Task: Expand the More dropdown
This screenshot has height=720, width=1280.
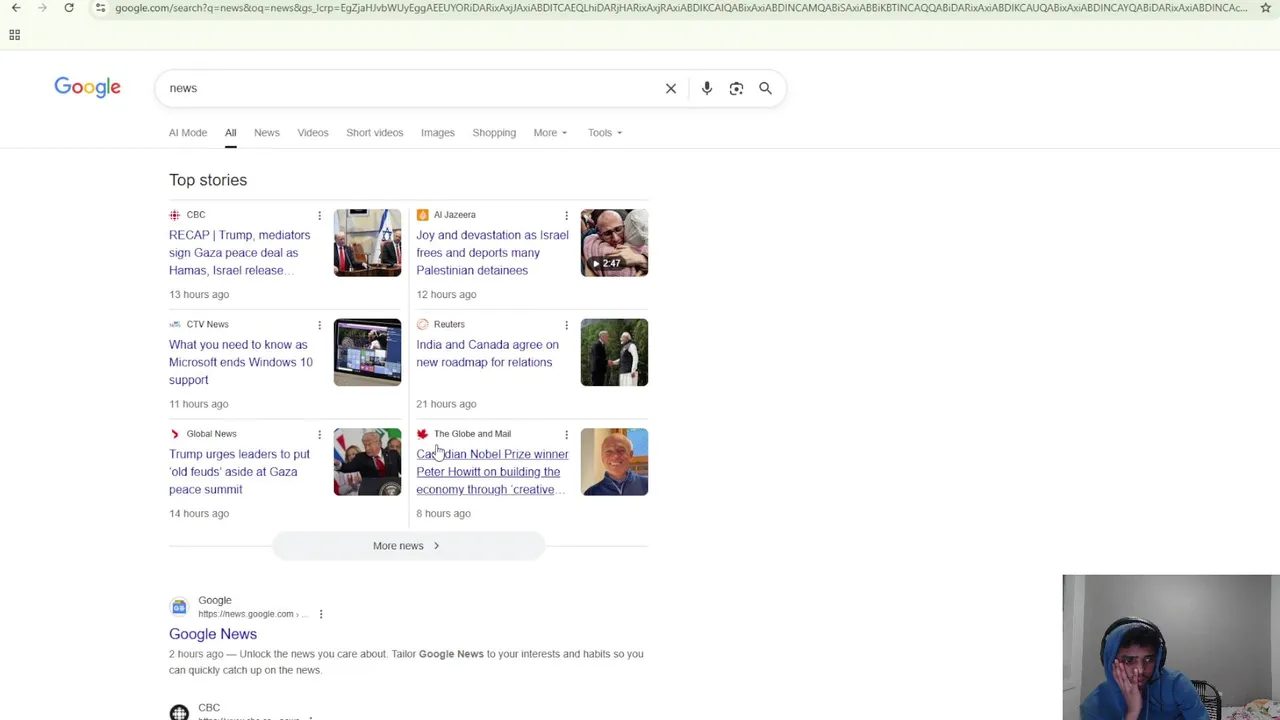Action: point(550,132)
